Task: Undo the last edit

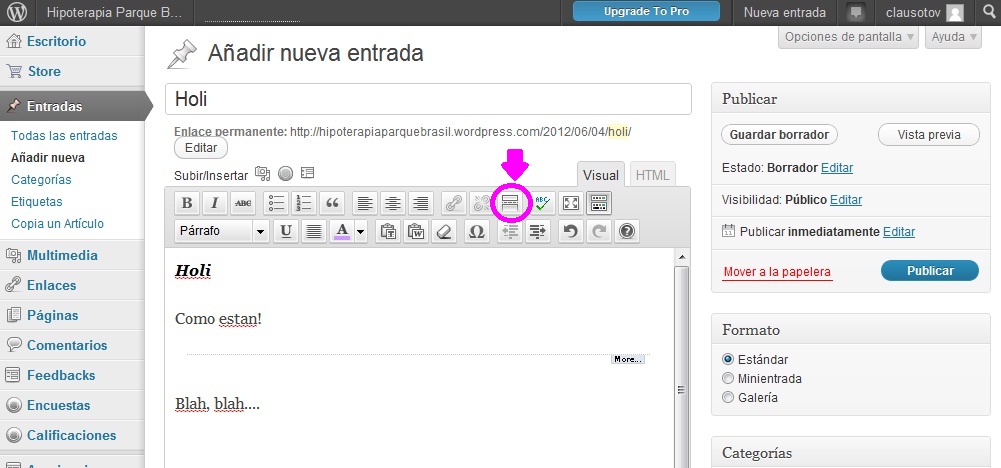Action: point(570,231)
